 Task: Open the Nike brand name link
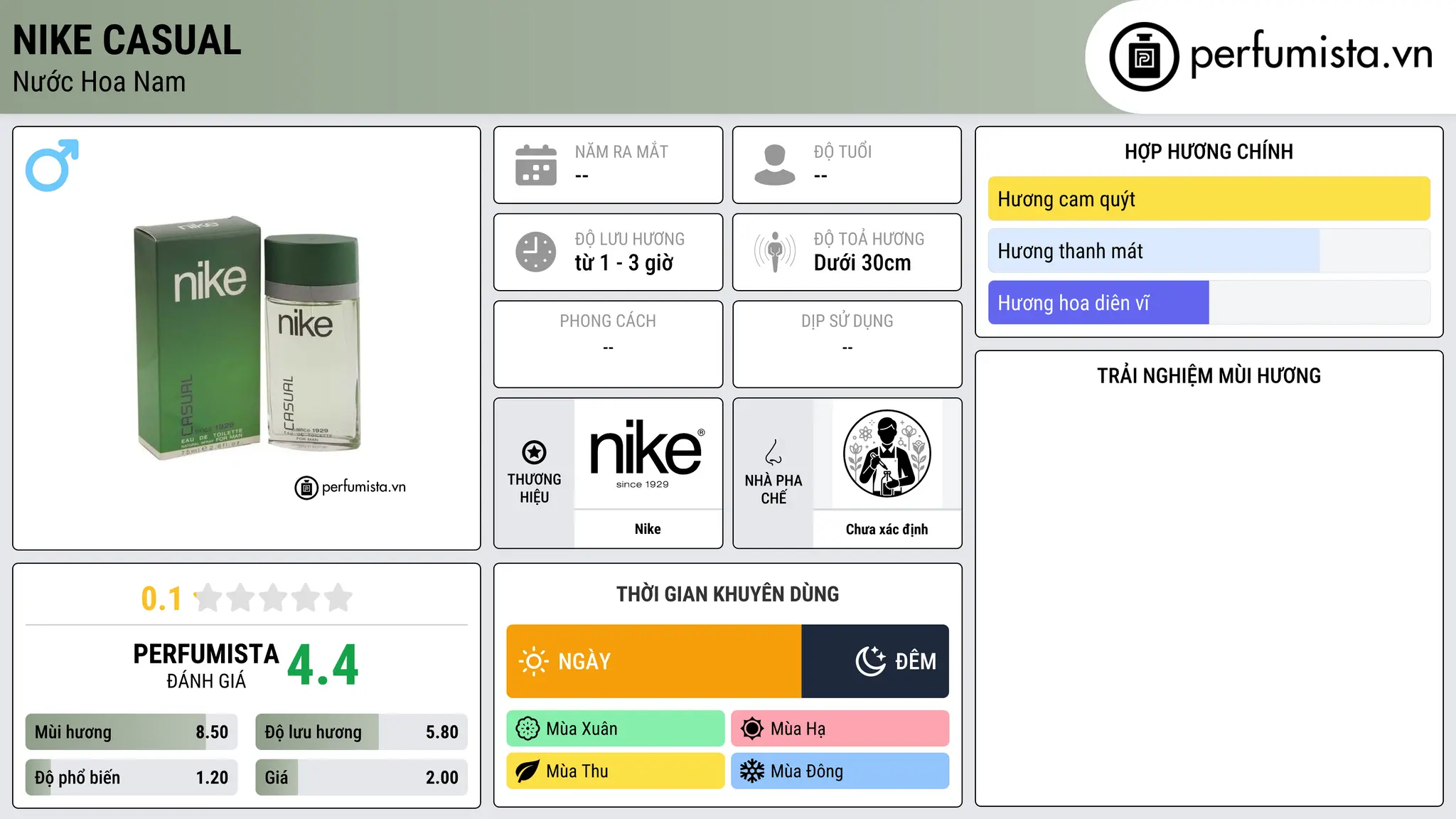[x=648, y=529]
